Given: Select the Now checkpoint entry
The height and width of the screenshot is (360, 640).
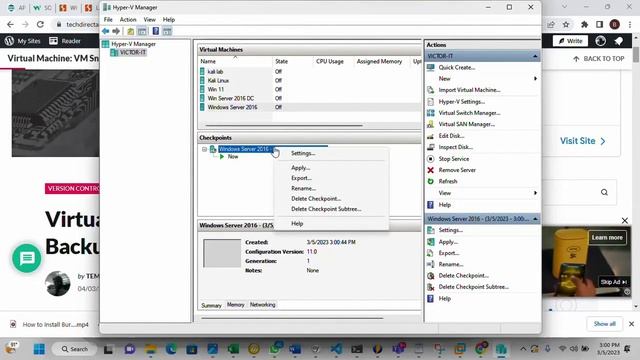Looking at the screenshot, I should coord(233,157).
